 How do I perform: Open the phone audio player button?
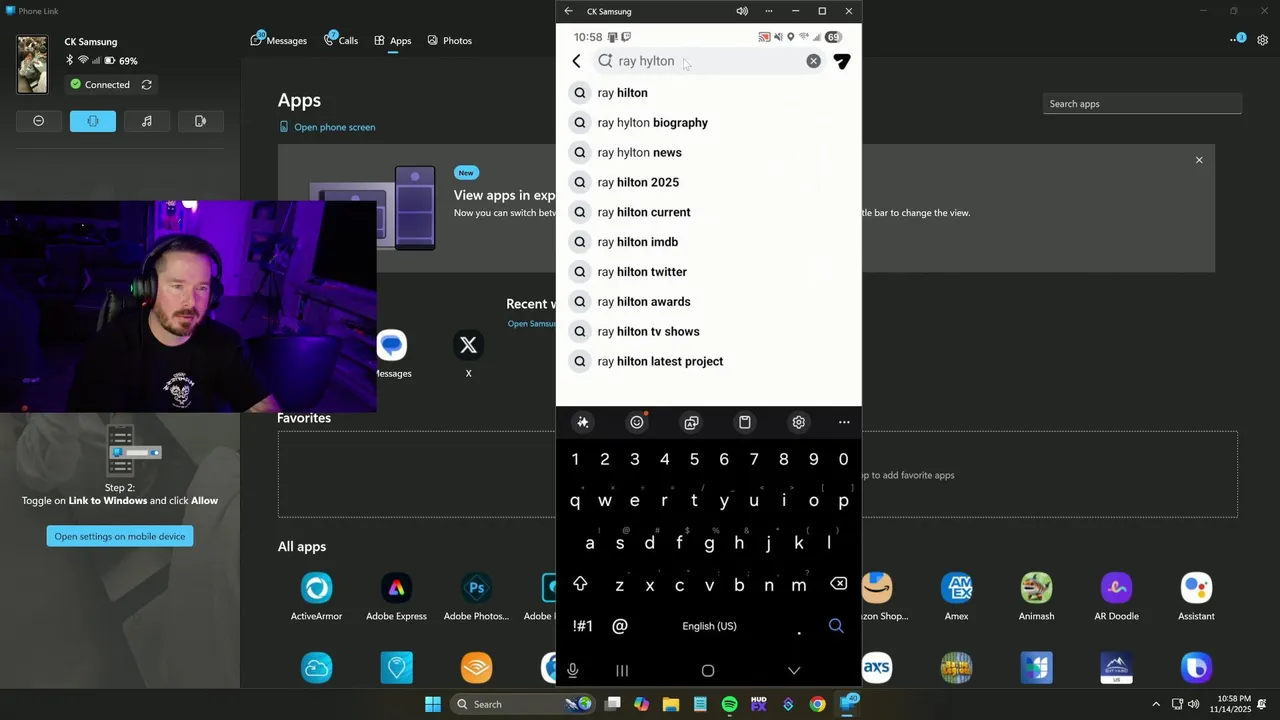click(x=147, y=121)
